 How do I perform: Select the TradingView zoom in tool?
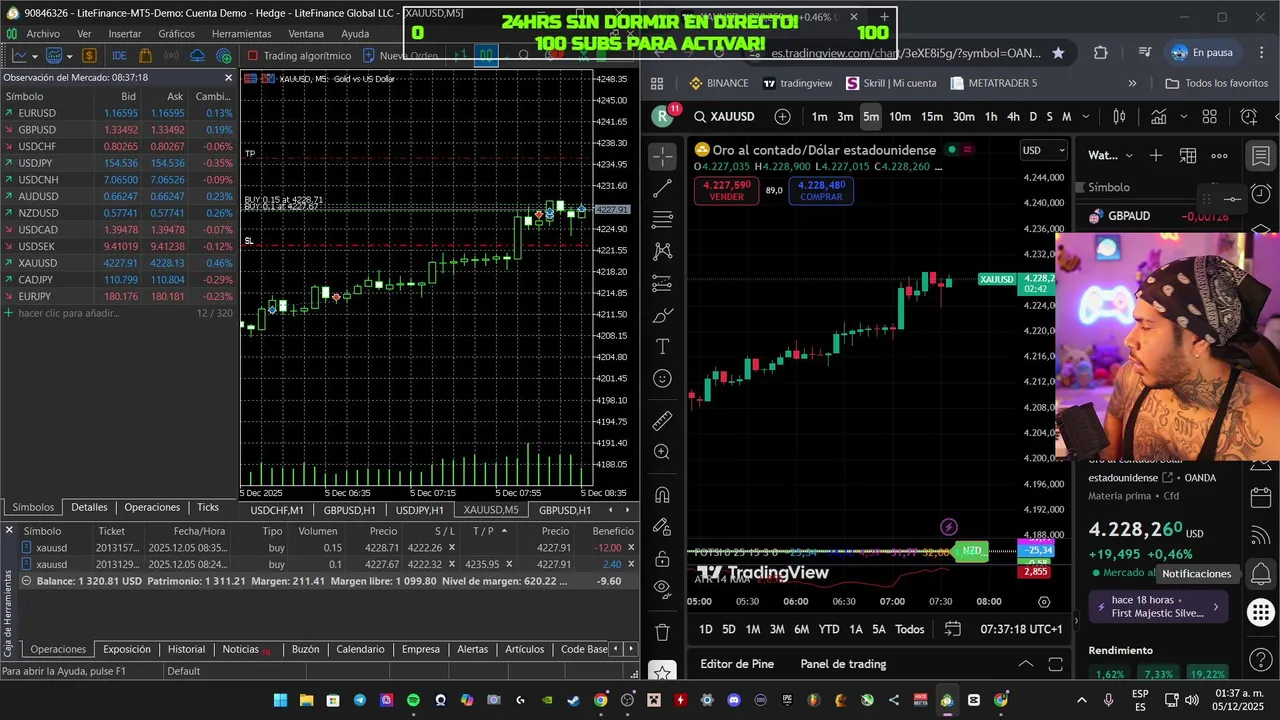[x=662, y=452]
